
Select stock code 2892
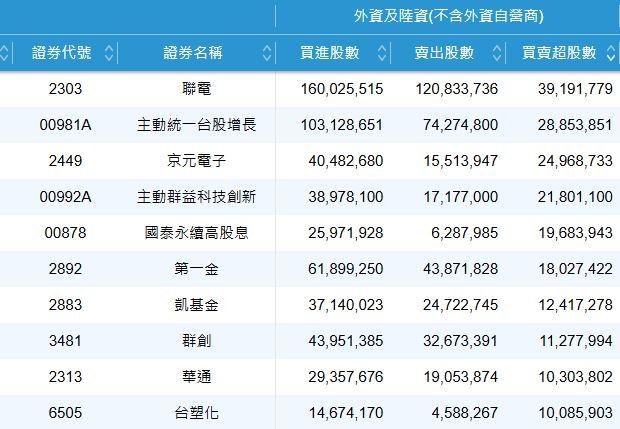(66, 269)
